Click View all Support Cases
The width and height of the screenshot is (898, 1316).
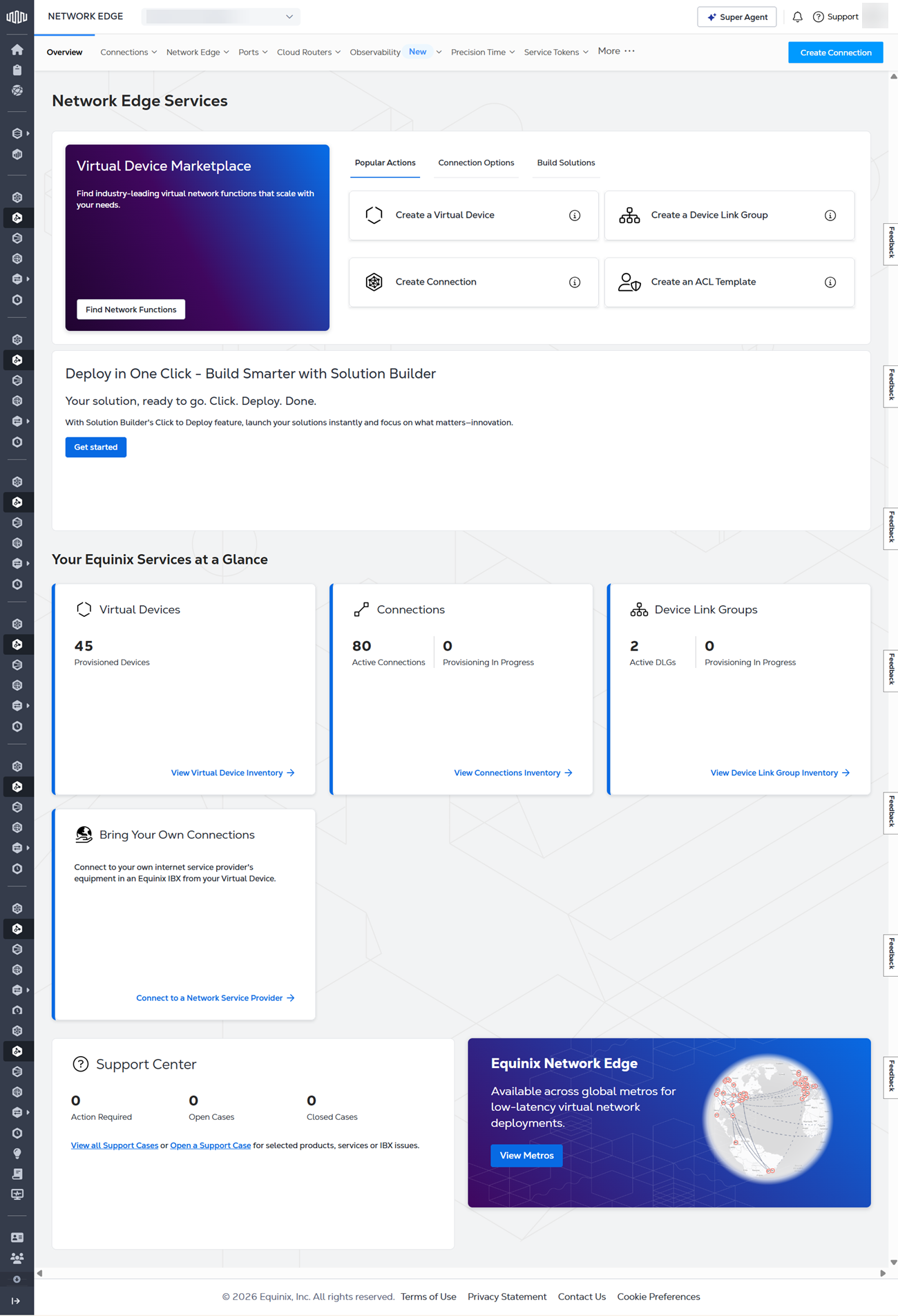pos(115,1145)
